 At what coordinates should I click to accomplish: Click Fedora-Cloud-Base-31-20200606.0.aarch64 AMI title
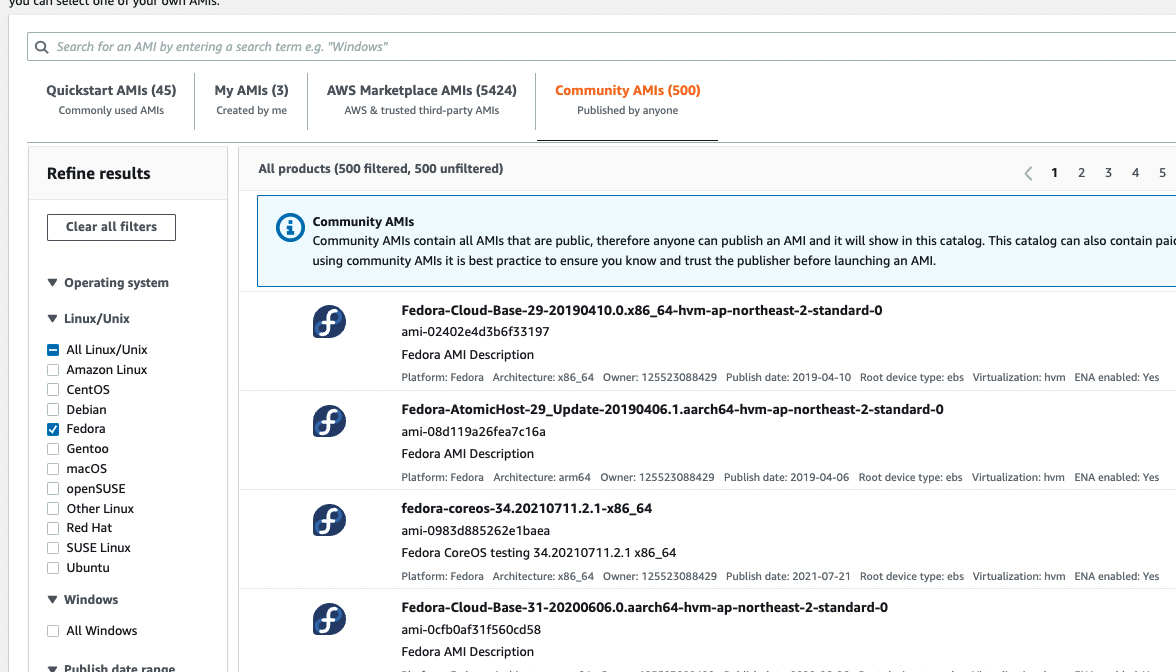pyautogui.click(x=644, y=608)
